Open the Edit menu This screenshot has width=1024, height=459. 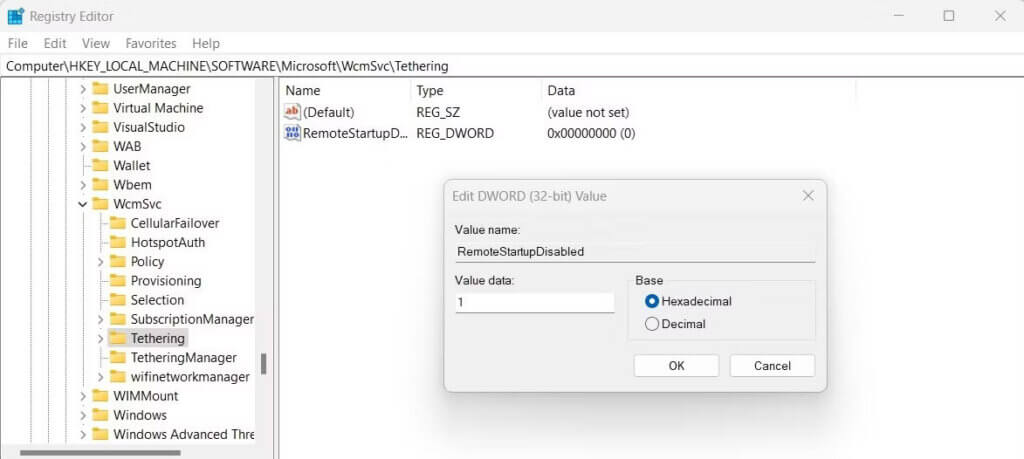(x=55, y=43)
